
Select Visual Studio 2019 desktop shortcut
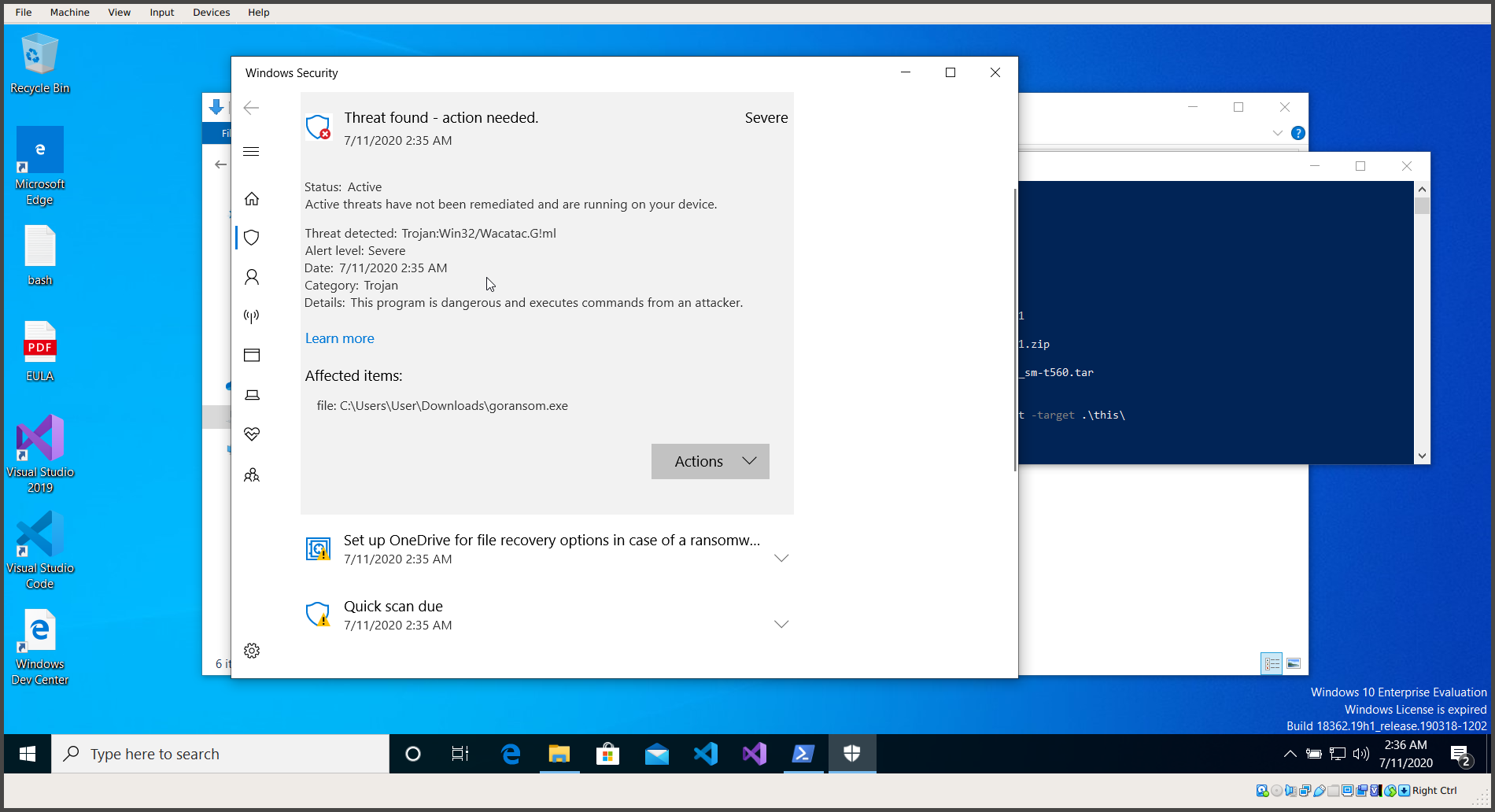tap(40, 454)
